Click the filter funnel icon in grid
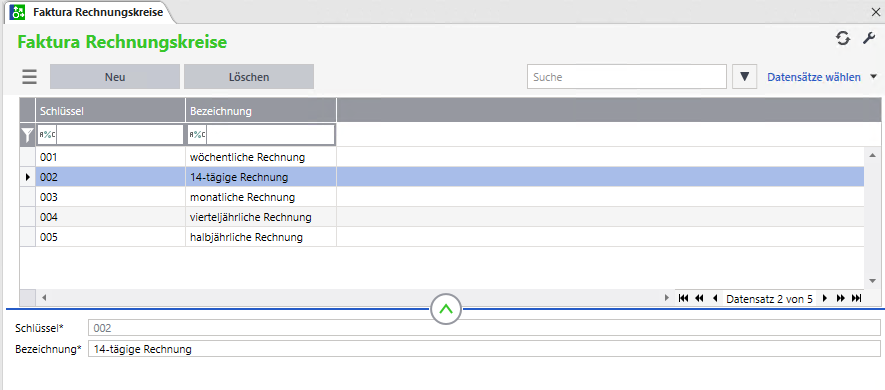885x390 pixels. pos(27,135)
